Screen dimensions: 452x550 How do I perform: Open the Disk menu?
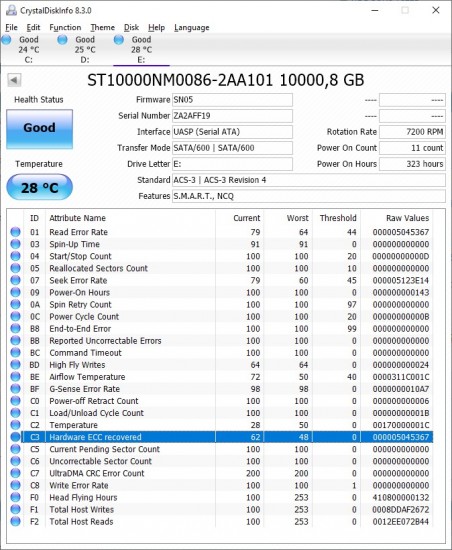131,27
